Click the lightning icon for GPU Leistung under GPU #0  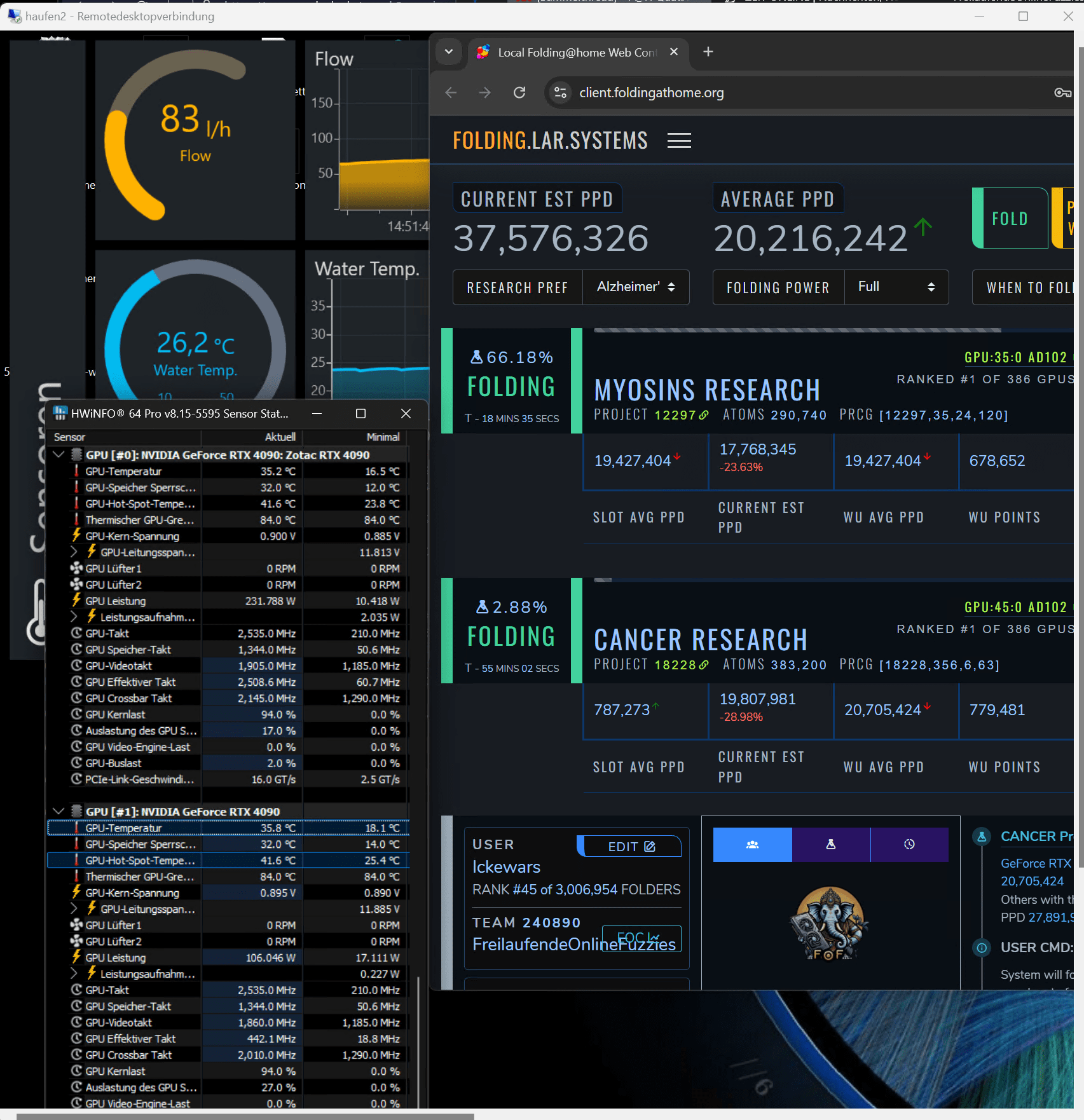76,601
